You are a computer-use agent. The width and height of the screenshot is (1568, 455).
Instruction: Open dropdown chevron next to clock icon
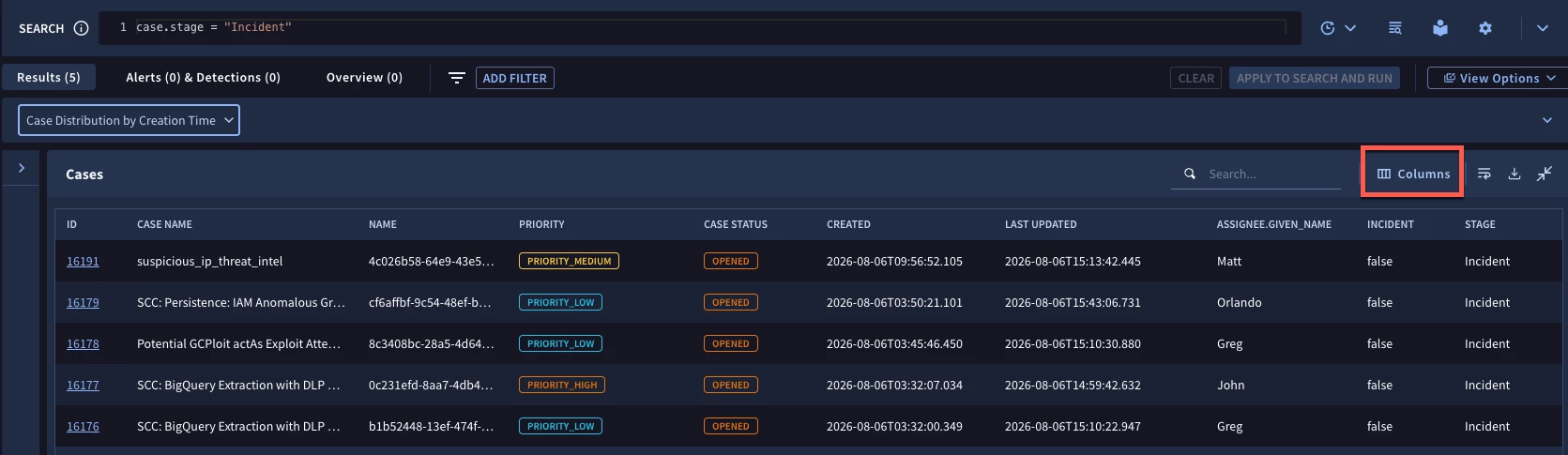(x=1350, y=28)
